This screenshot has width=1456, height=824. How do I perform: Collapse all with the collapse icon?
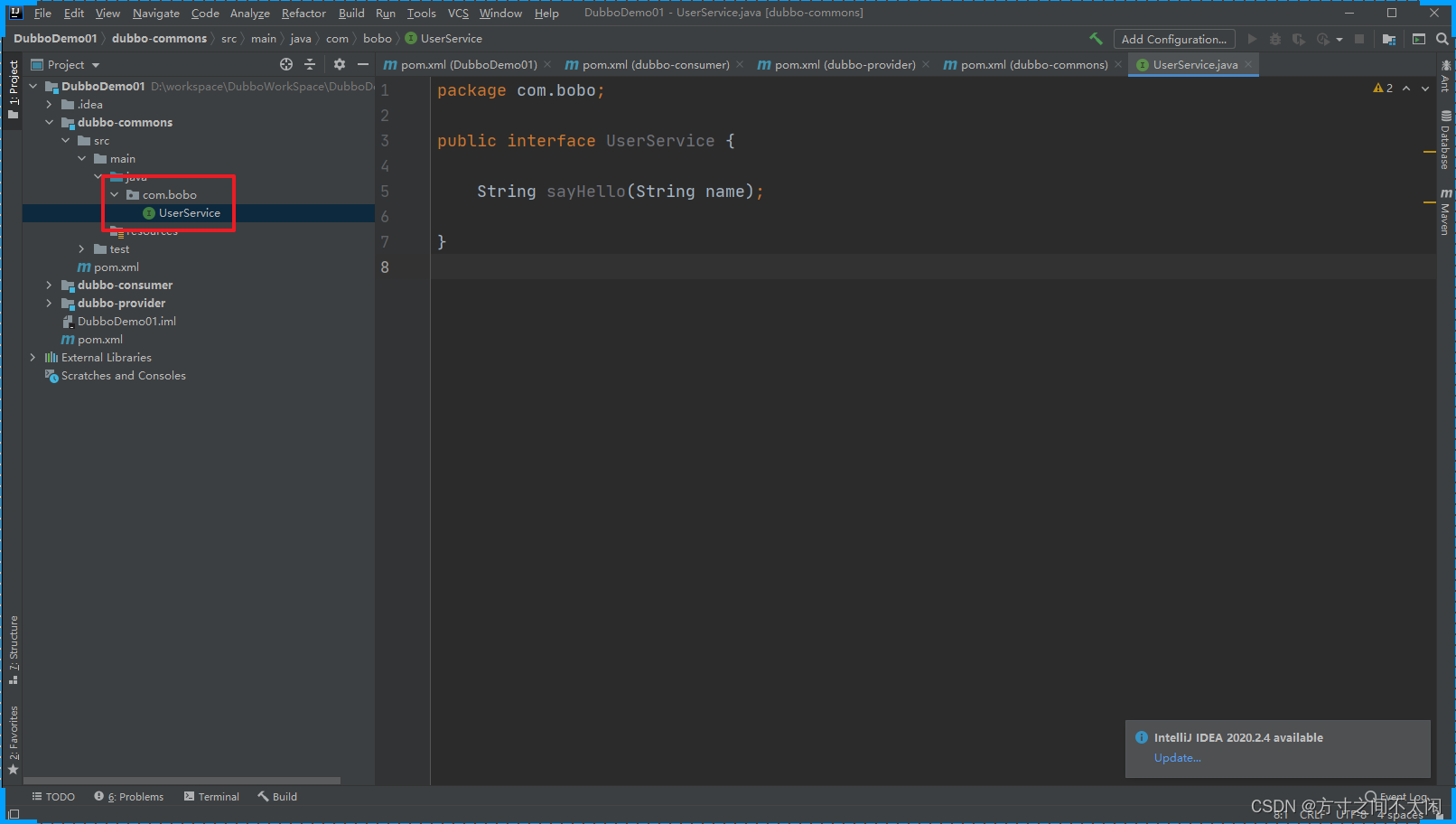(x=310, y=64)
